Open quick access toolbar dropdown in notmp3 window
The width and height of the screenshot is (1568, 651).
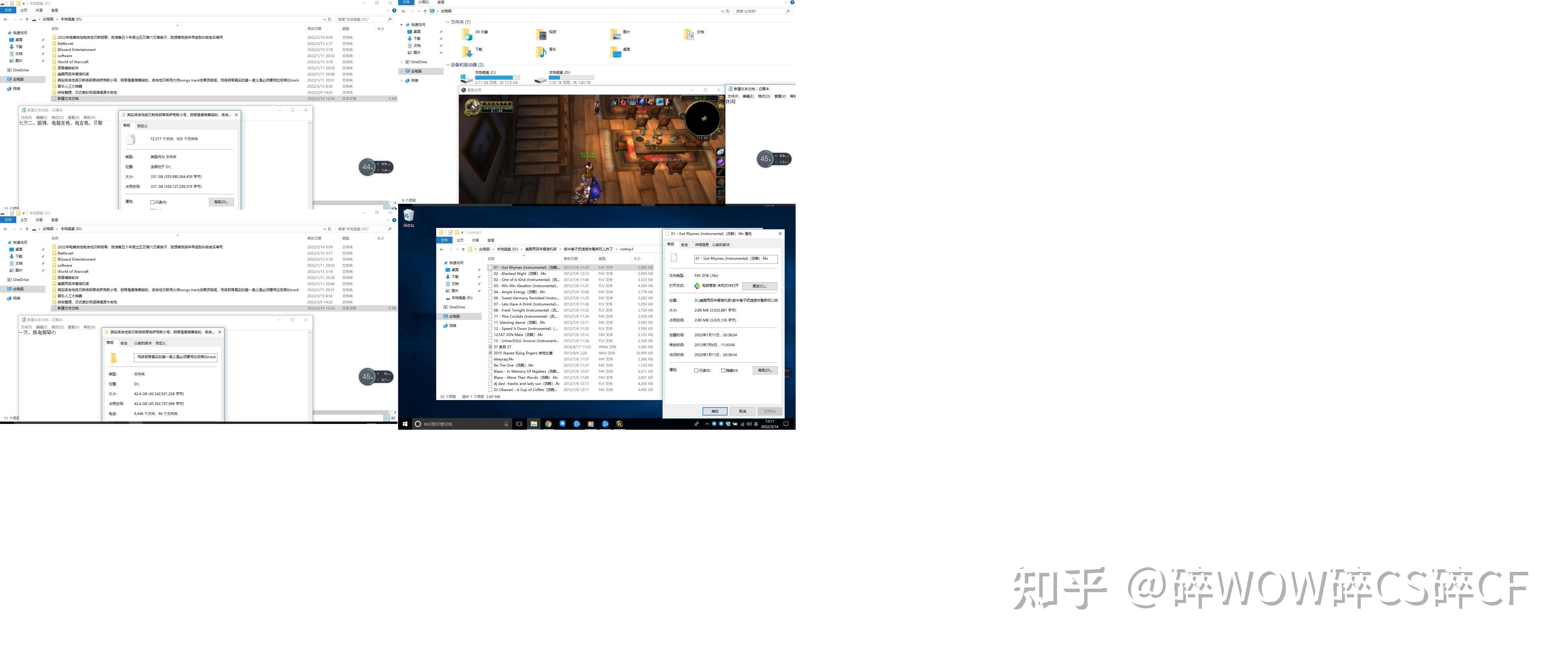(462, 232)
